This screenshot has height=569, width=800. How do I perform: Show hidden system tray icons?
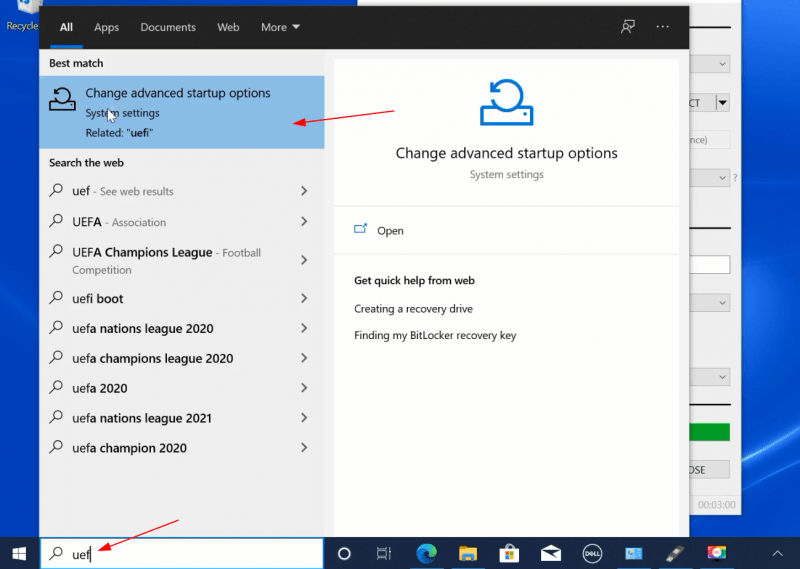point(778,553)
